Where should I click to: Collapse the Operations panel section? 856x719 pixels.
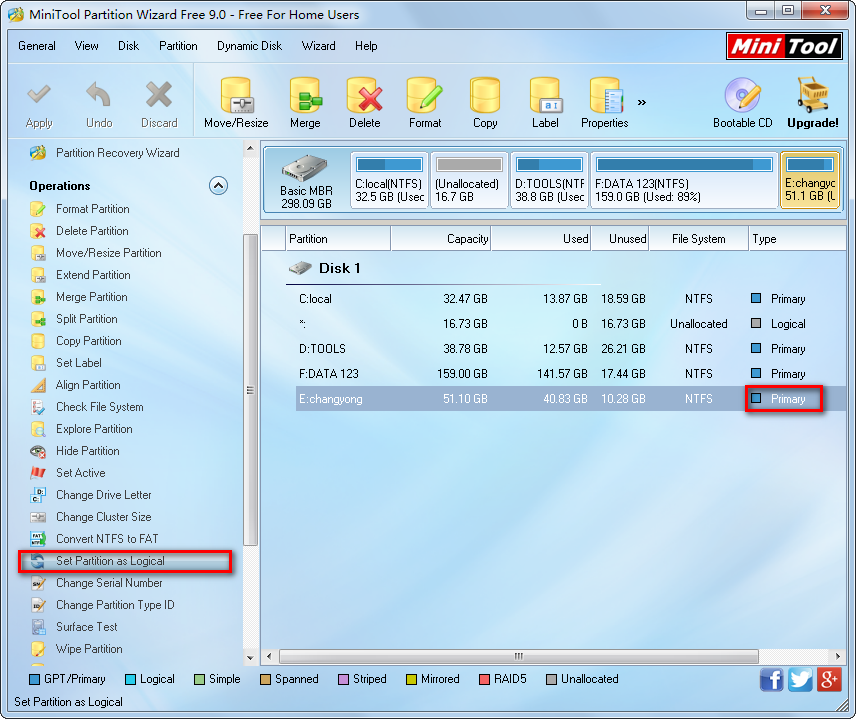(x=218, y=186)
